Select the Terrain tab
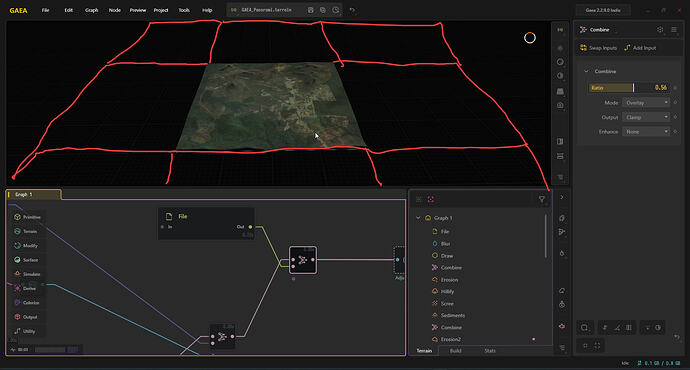Image resolution: width=690 pixels, height=370 pixels. tap(424, 351)
